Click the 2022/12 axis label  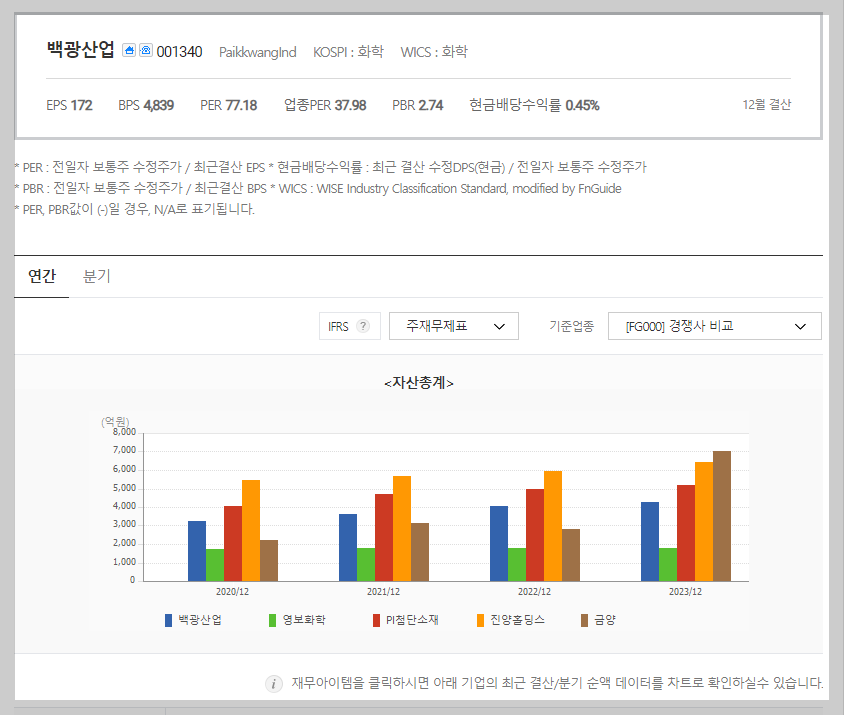534,592
